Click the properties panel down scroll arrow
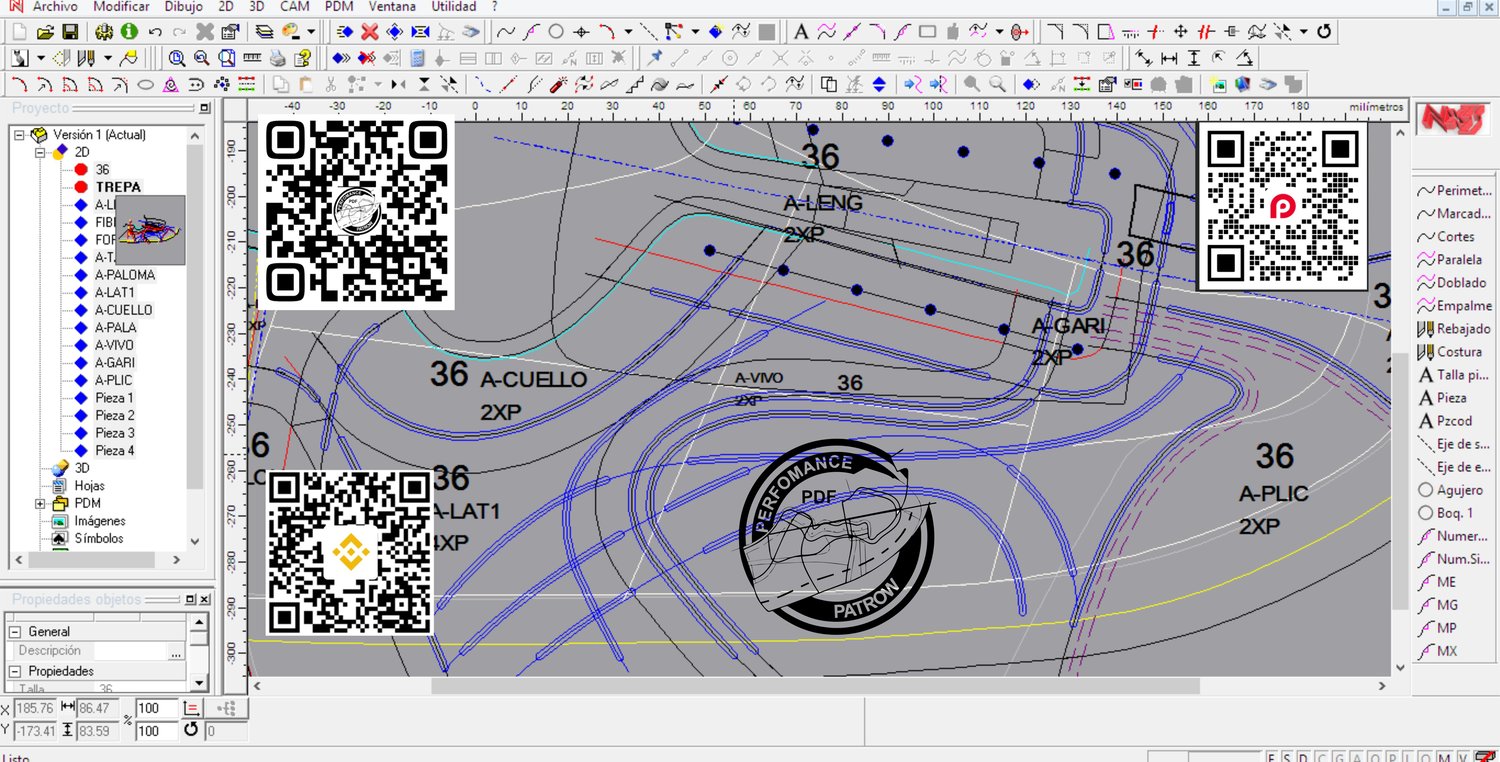Image resolution: width=1500 pixels, height=762 pixels. [198, 684]
